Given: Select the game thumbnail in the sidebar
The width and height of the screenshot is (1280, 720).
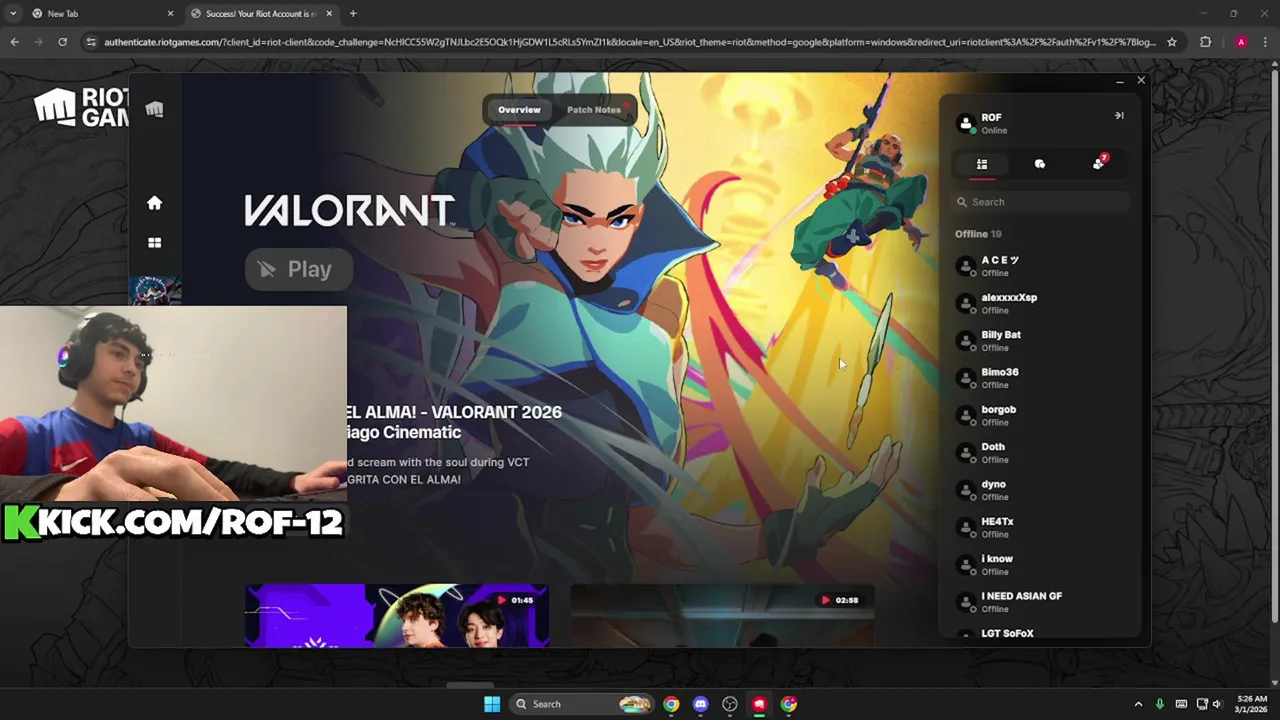Looking at the screenshot, I should click(x=155, y=291).
